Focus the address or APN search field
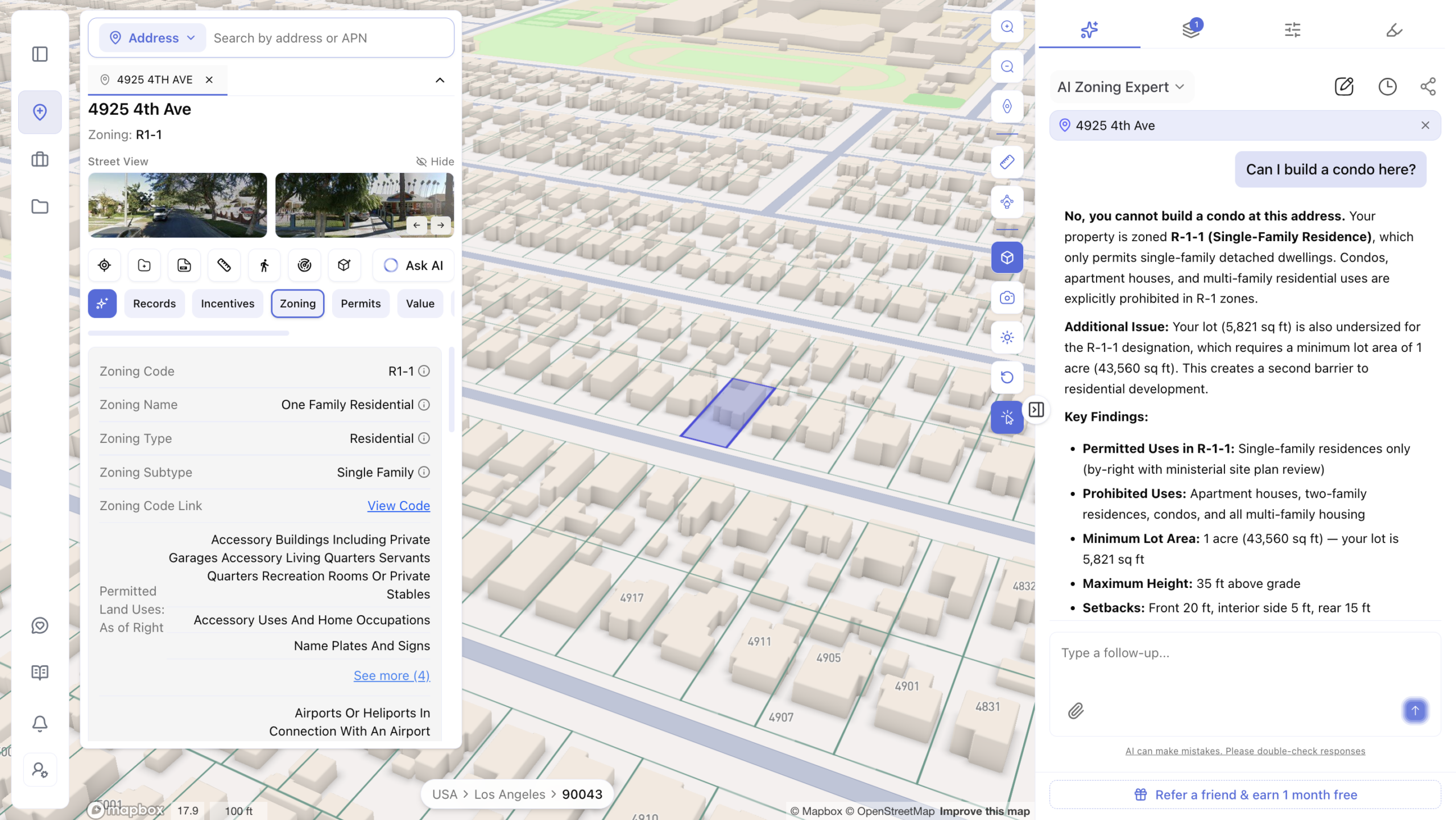The width and height of the screenshot is (1456, 820). (x=330, y=38)
